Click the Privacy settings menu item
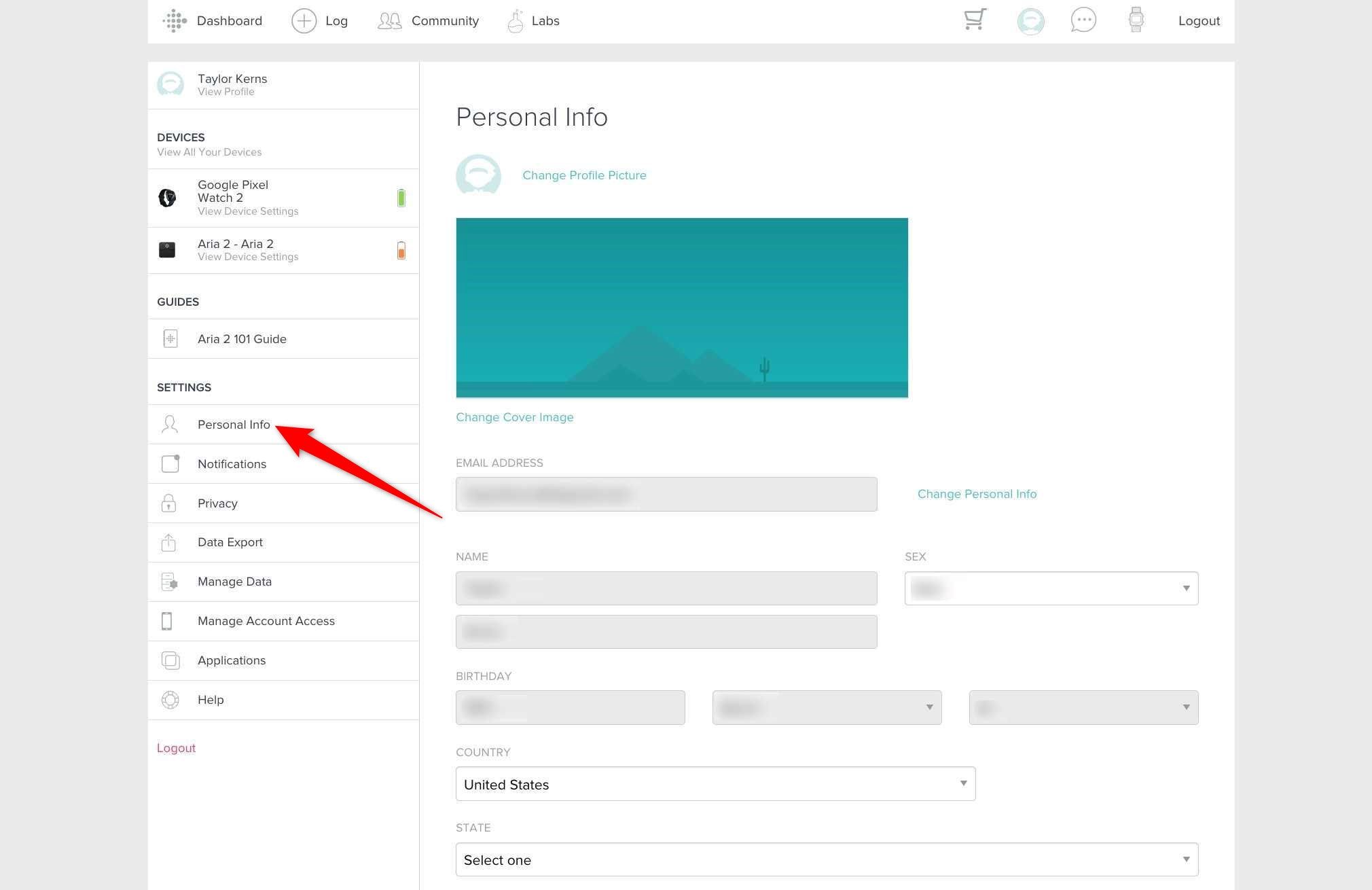Screen dimensions: 1372x890 (217, 503)
